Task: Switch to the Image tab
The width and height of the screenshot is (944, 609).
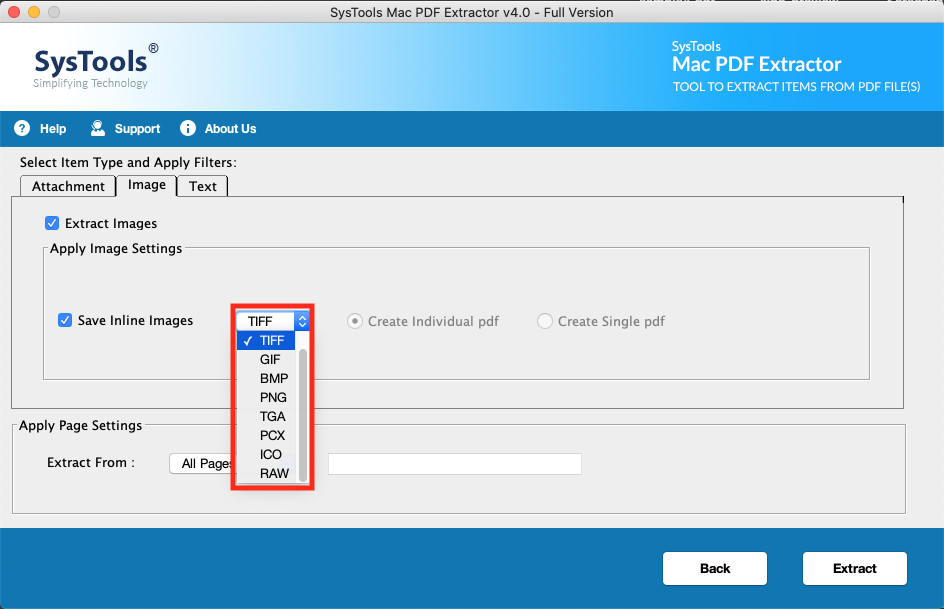Action: point(146,185)
